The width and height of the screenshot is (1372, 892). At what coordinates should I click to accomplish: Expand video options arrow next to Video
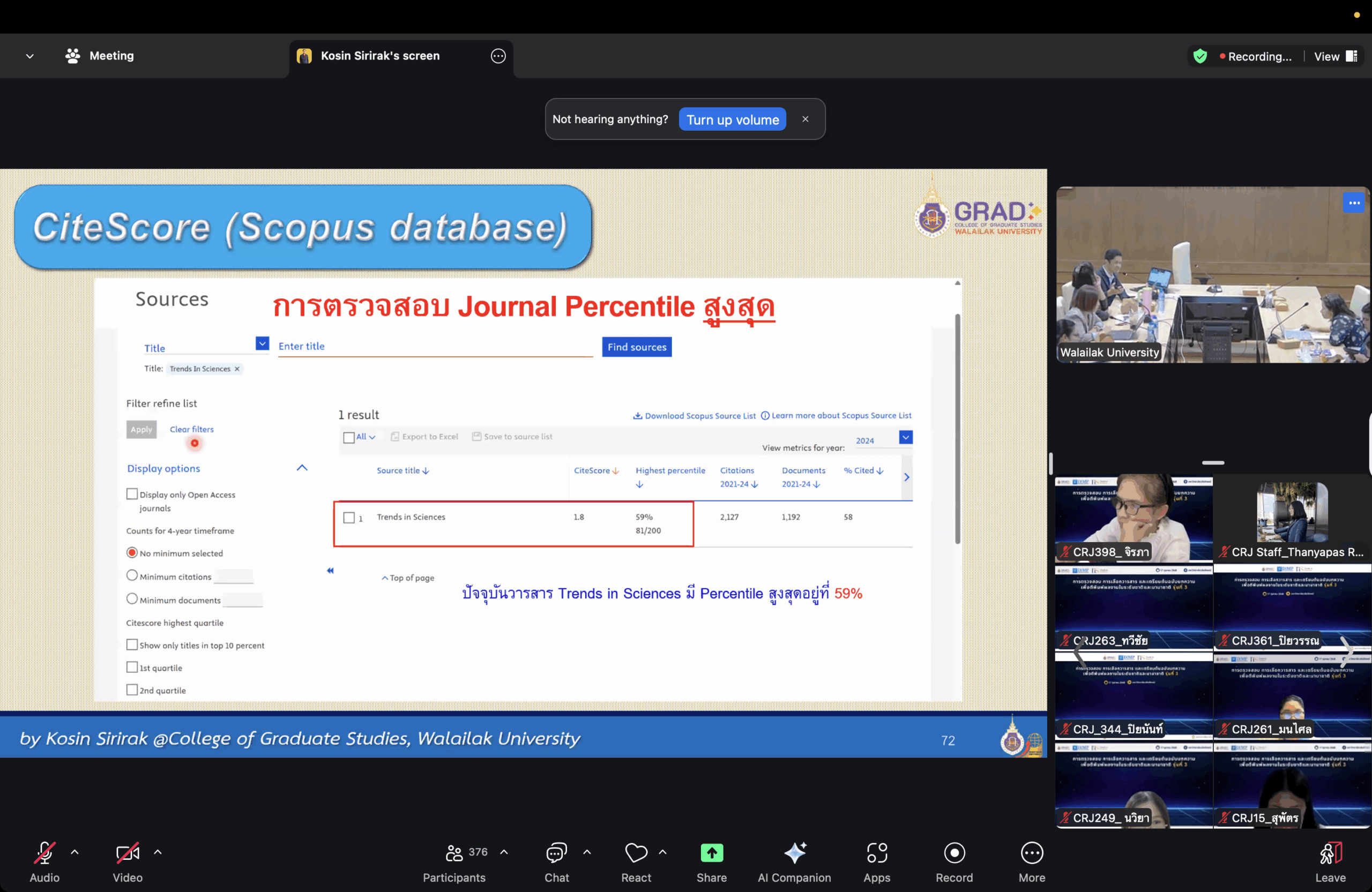pyautogui.click(x=158, y=852)
